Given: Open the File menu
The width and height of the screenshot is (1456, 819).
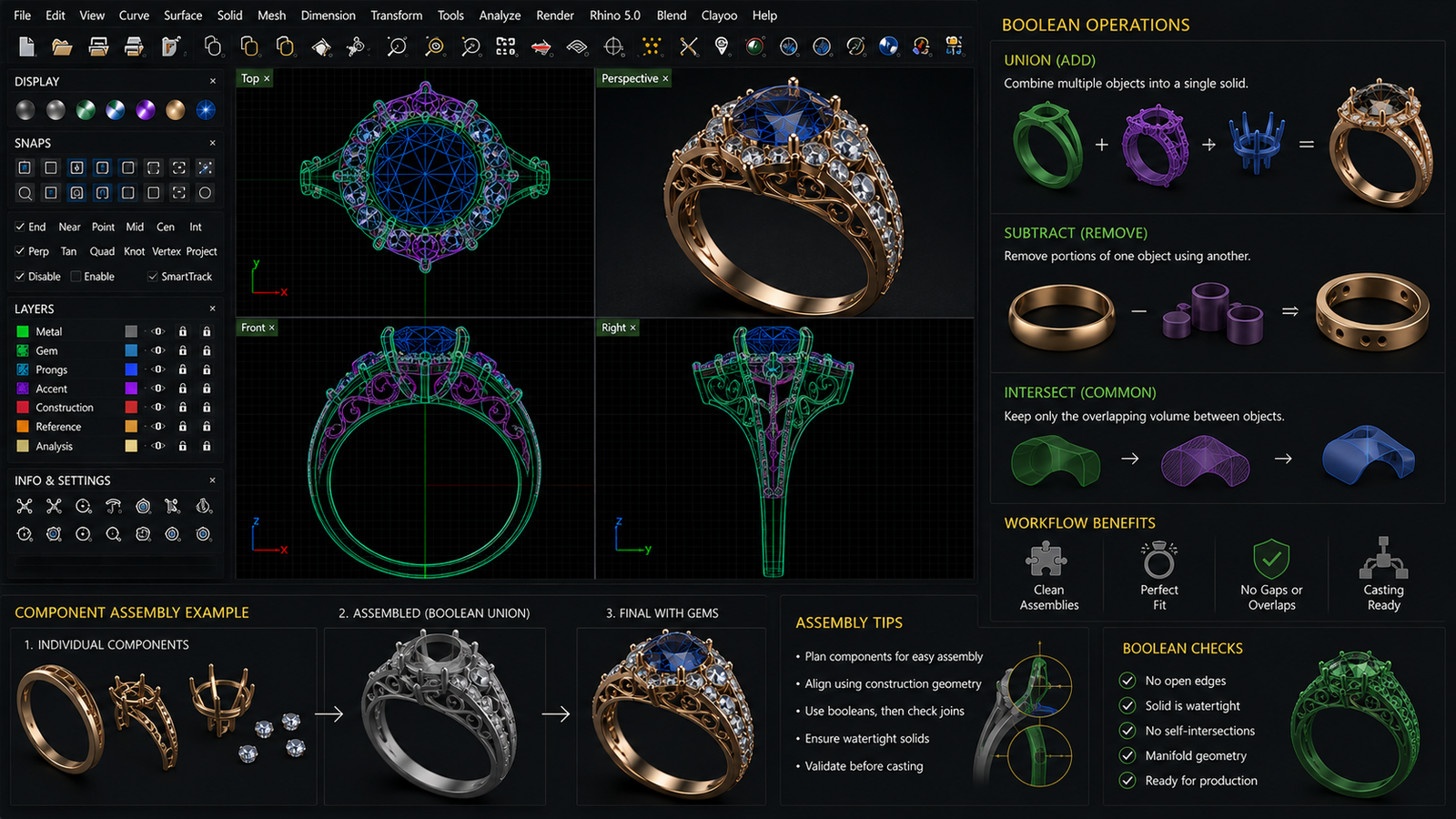Looking at the screenshot, I should pyautogui.click(x=23, y=15).
